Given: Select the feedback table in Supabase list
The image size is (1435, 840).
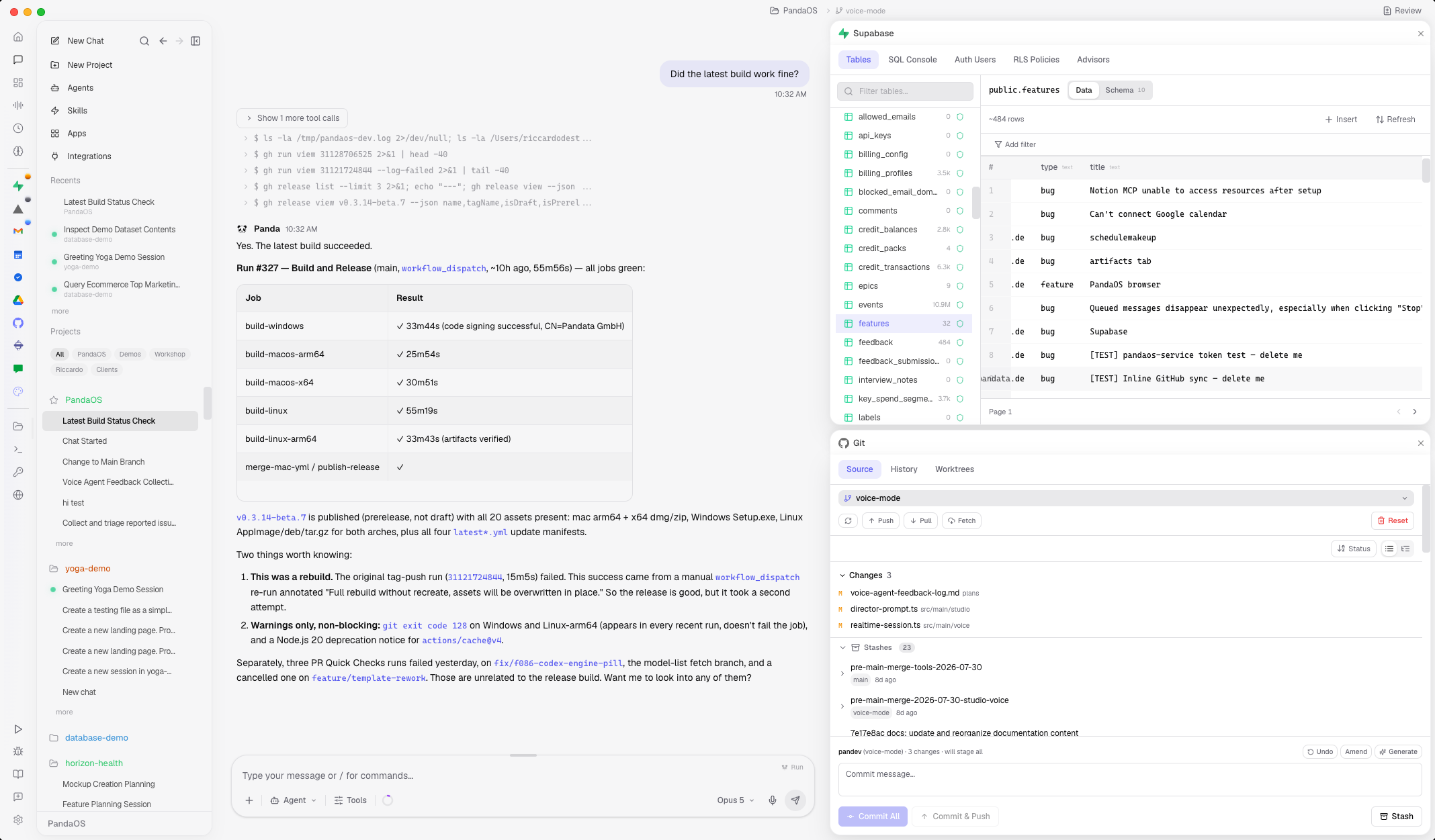Looking at the screenshot, I should (x=904, y=342).
